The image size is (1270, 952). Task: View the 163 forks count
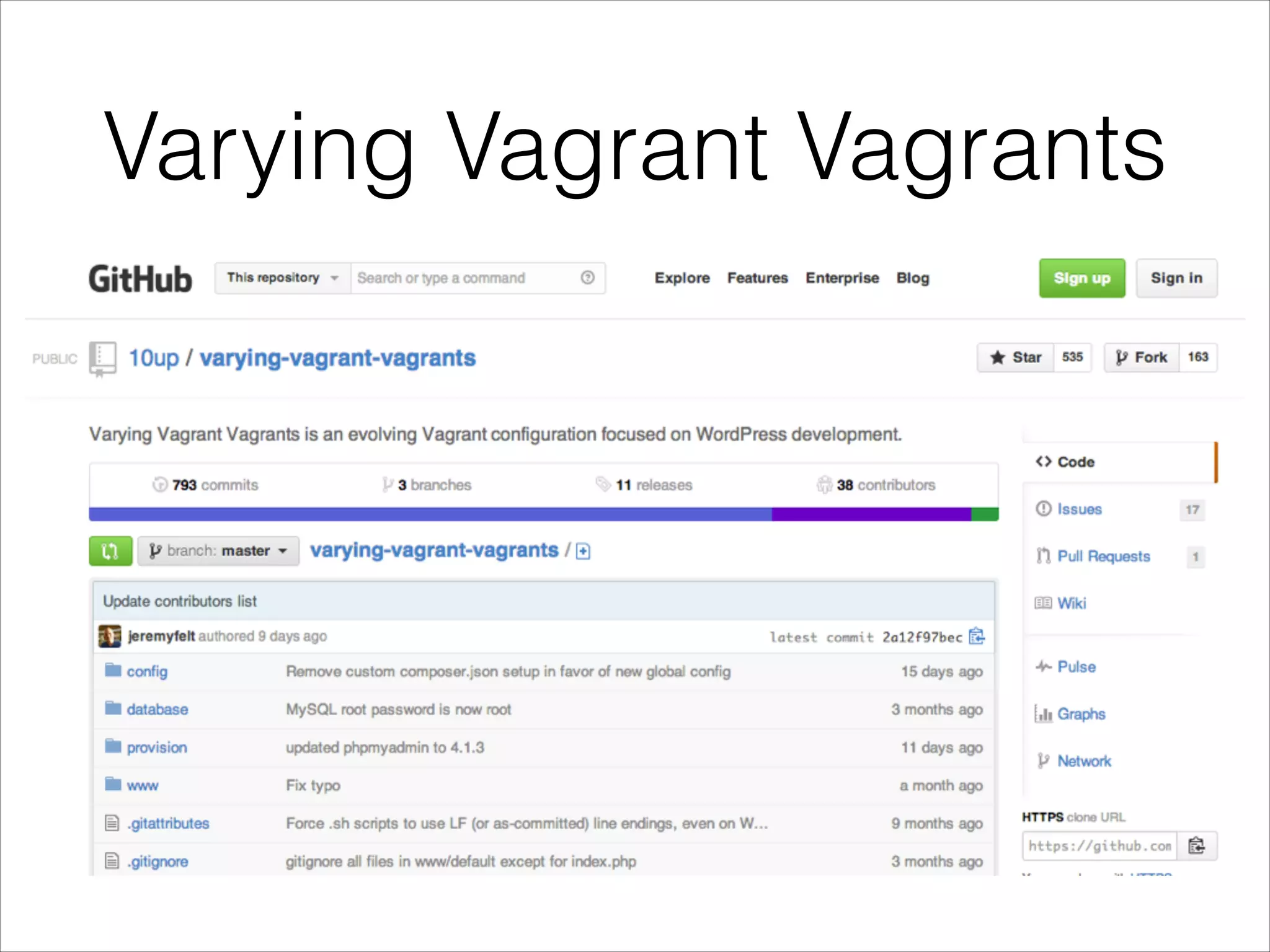pos(1198,358)
